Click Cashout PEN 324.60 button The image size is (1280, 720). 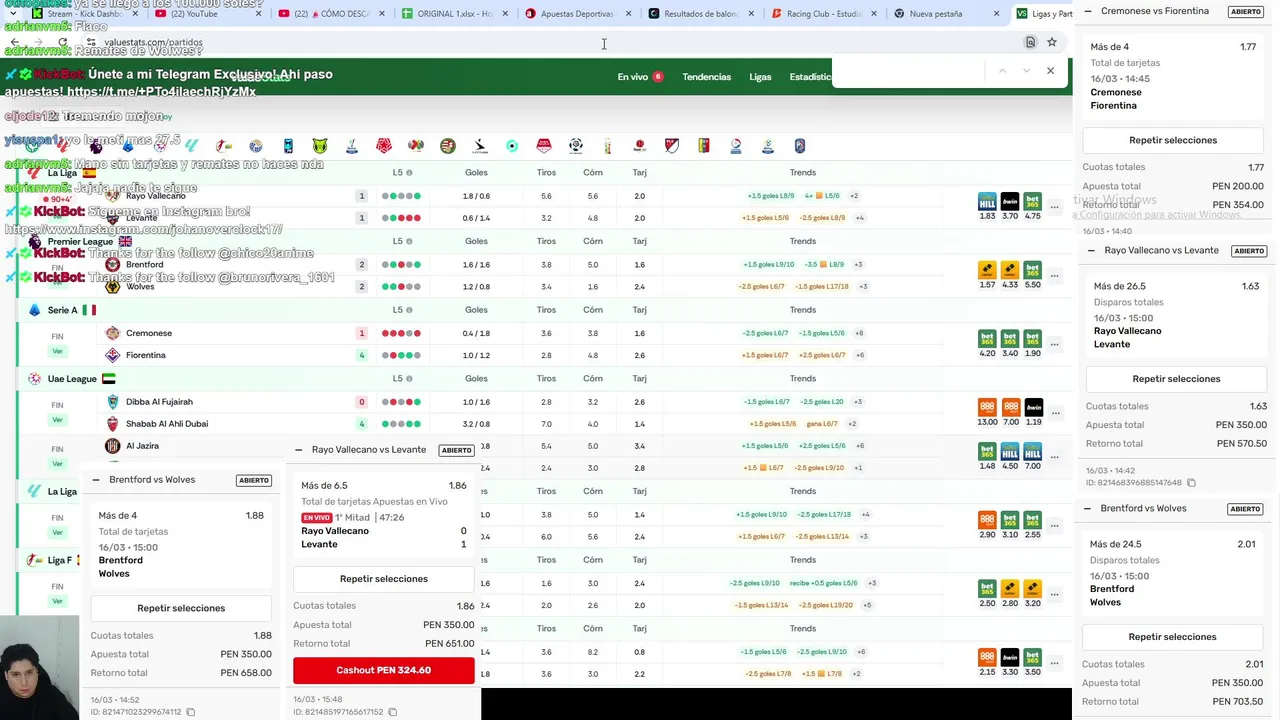click(384, 670)
